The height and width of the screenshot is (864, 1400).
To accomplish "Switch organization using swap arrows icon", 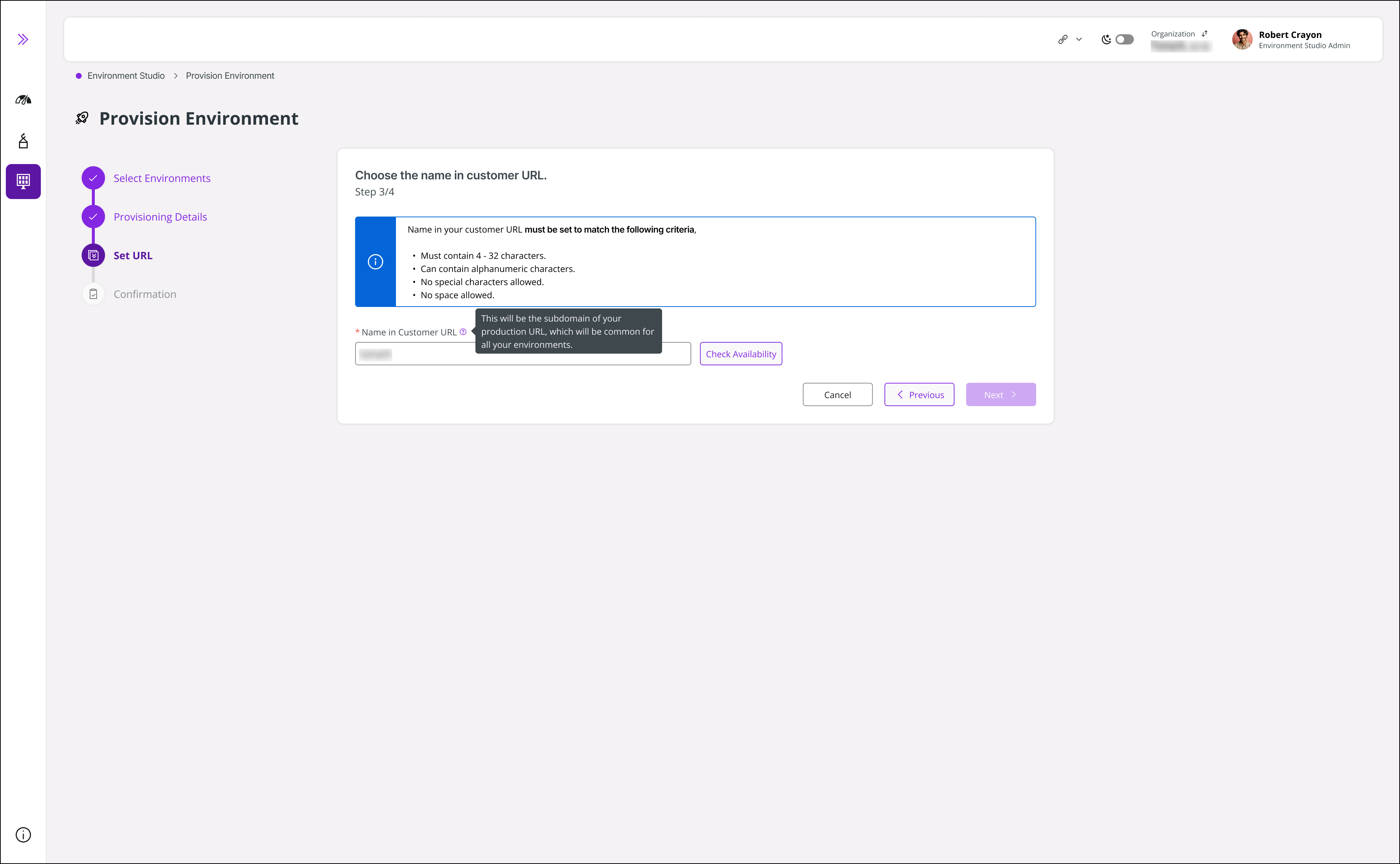I will click(1205, 34).
